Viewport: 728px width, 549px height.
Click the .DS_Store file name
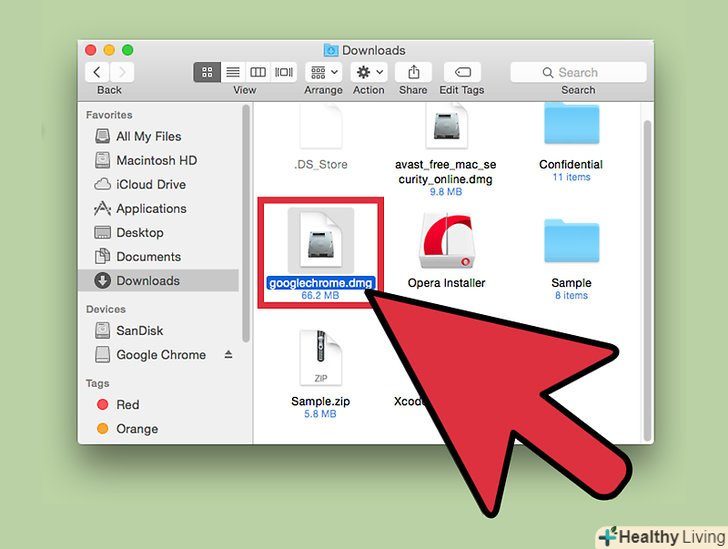[x=321, y=164]
